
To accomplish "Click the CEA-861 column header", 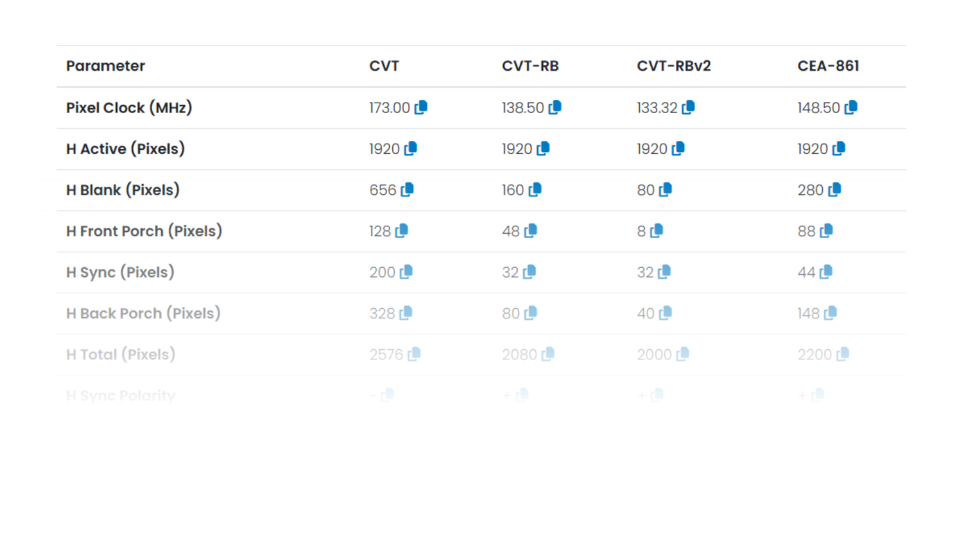I will 828,66.
